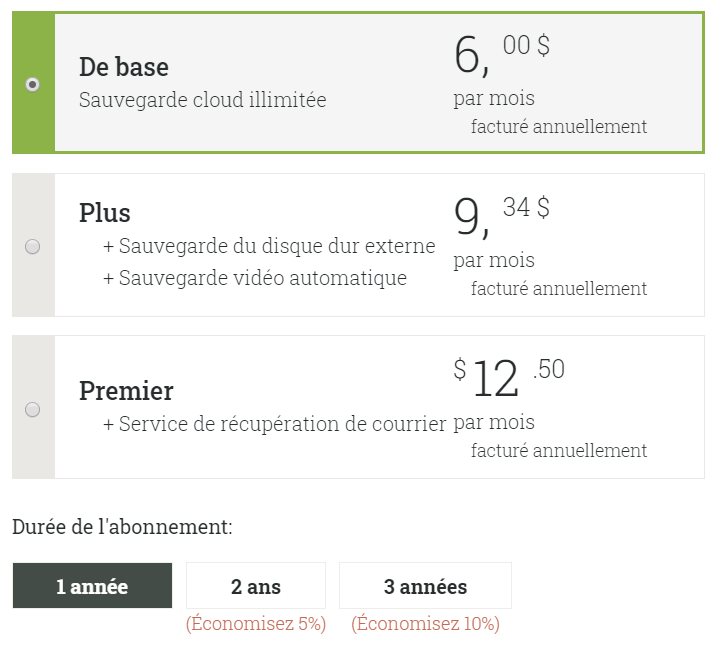Click the $12.50 Premier price

point(509,377)
